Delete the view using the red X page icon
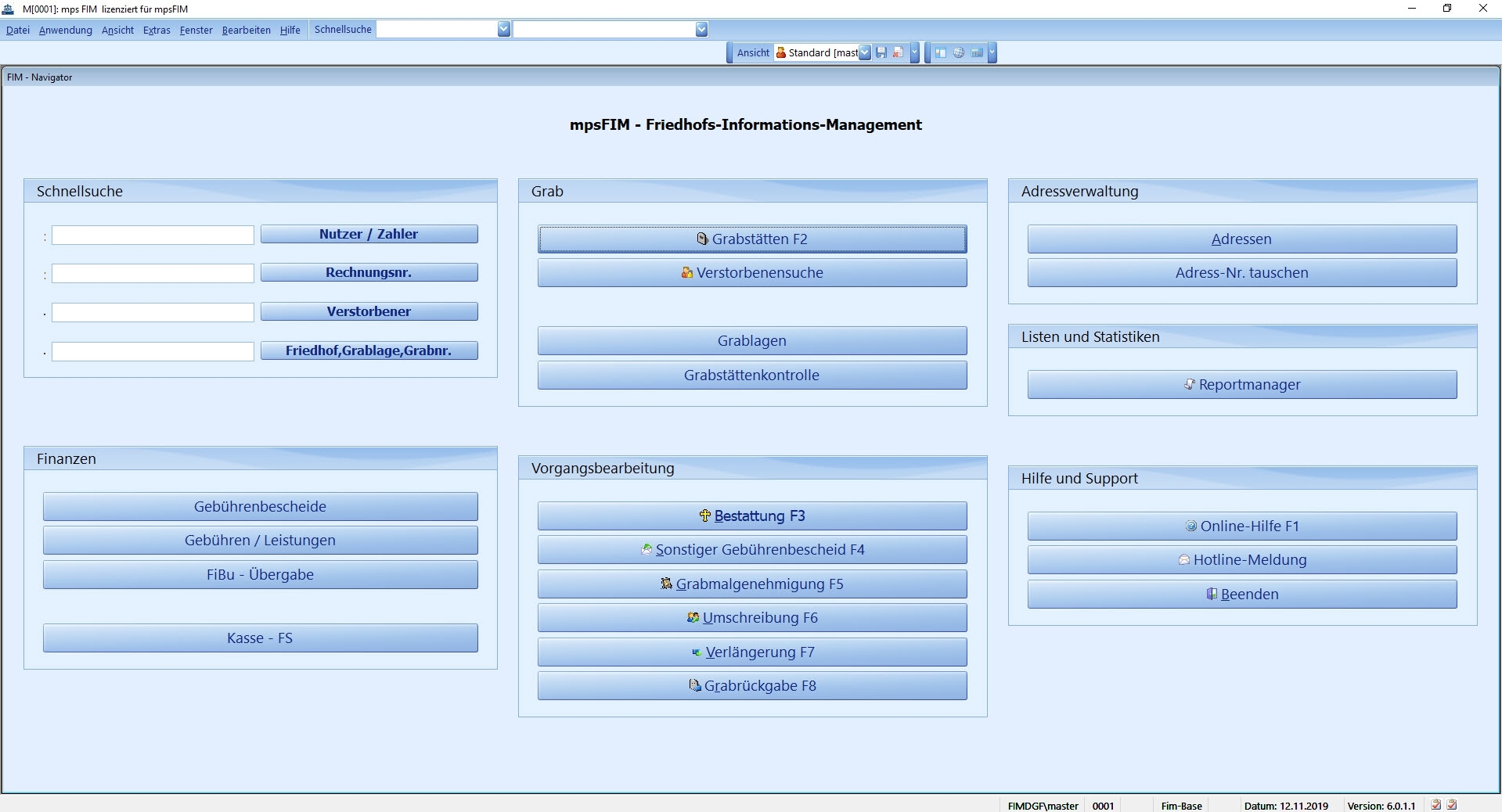This screenshot has height=812, width=1502. point(898,52)
